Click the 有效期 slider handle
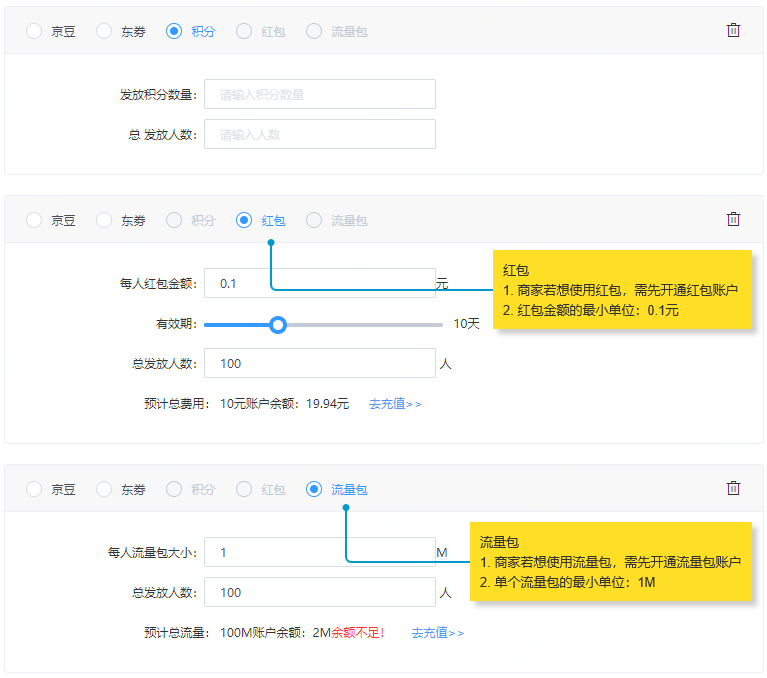Viewport: 767px width, 678px height. [279, 324]
